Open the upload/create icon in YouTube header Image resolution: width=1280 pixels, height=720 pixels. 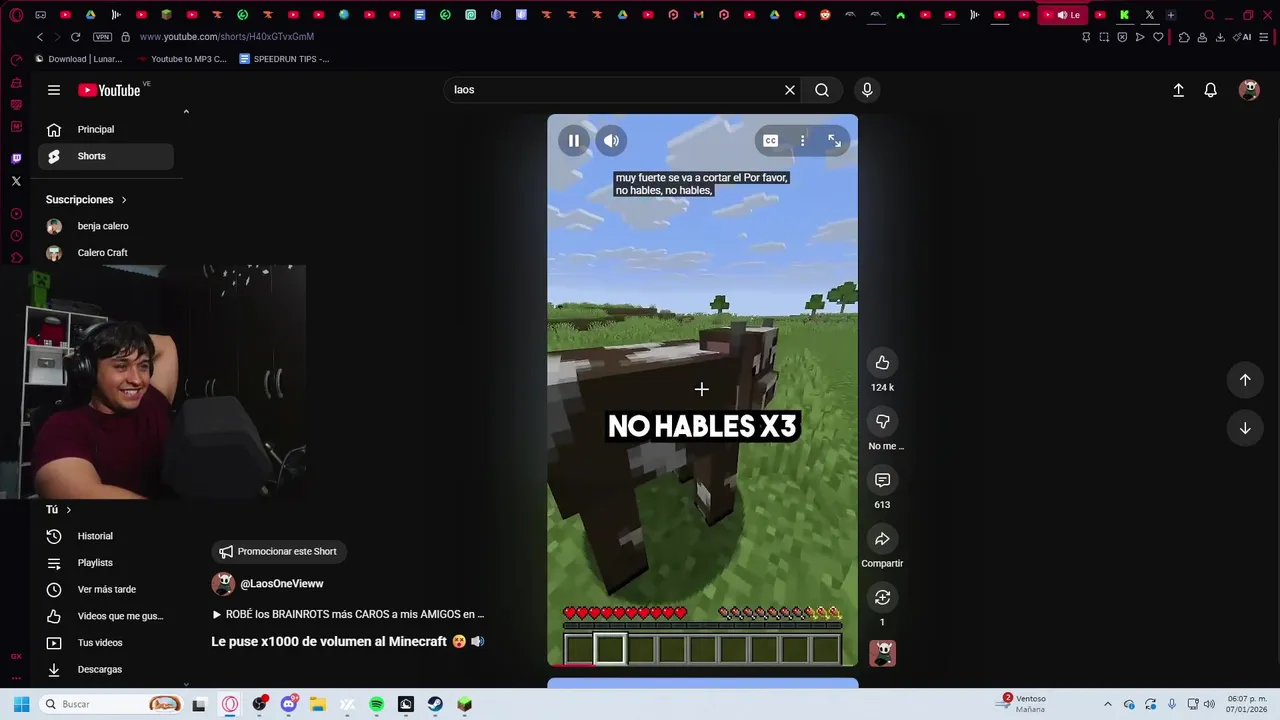point(1178,90)
